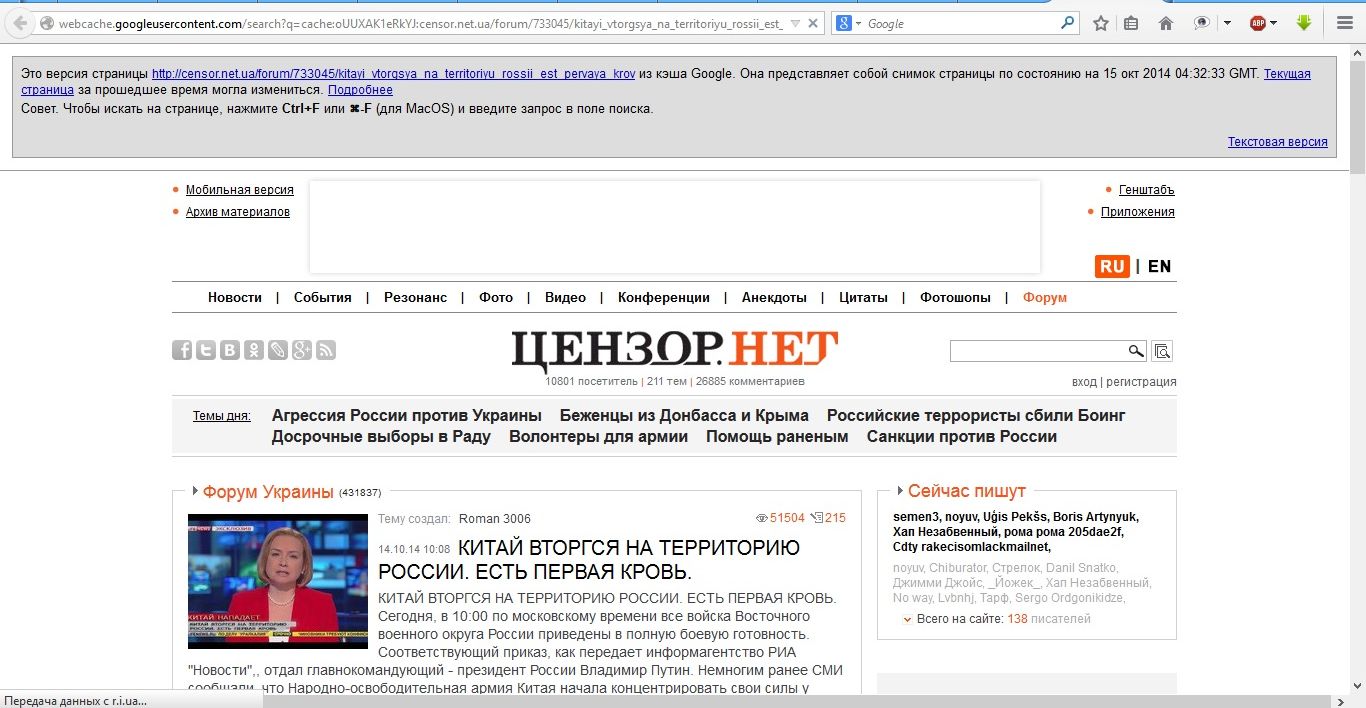Open the Twitter social icon
The image size is (1366, 708).
(x=206, y=350)
